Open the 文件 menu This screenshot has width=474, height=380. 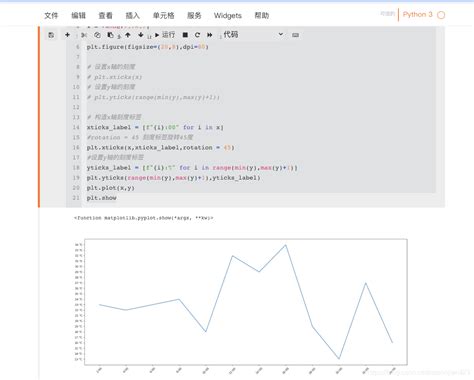coord(51,16)
